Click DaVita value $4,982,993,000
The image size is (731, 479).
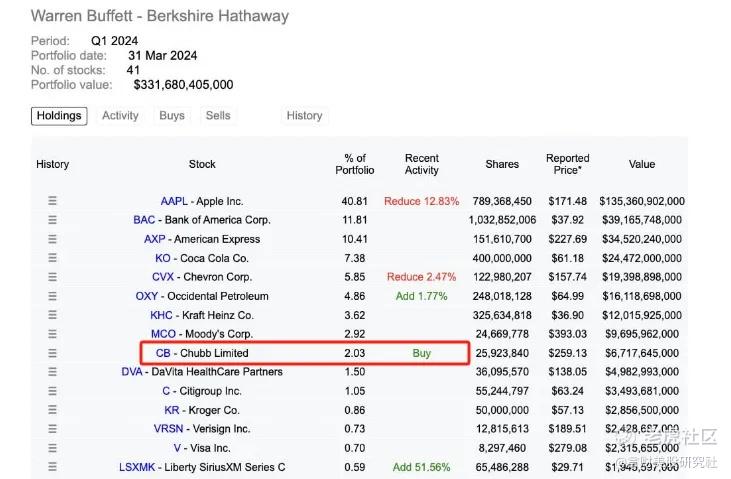[642, 372]
